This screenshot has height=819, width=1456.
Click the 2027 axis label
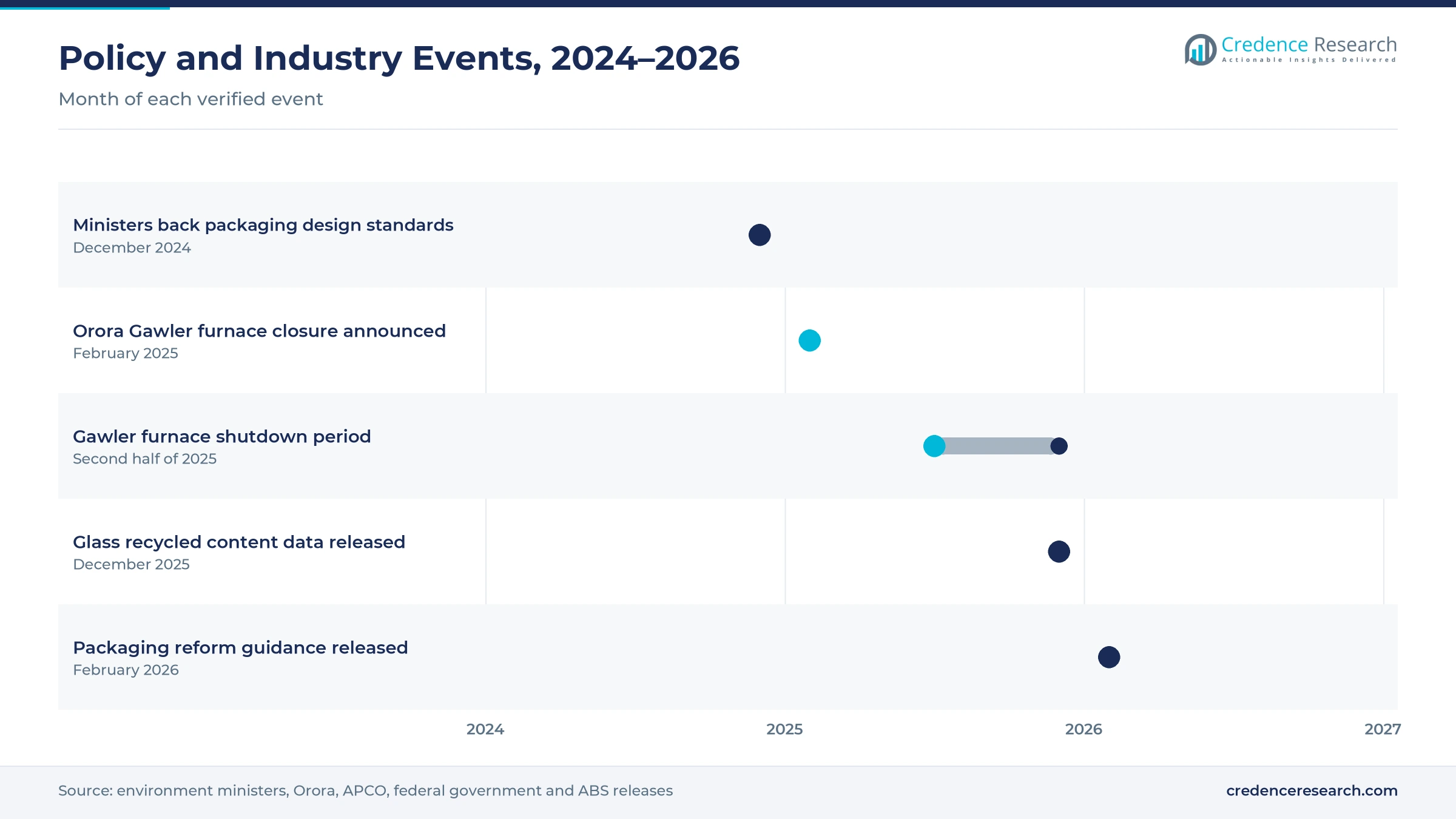click(x=1383, y=729)
